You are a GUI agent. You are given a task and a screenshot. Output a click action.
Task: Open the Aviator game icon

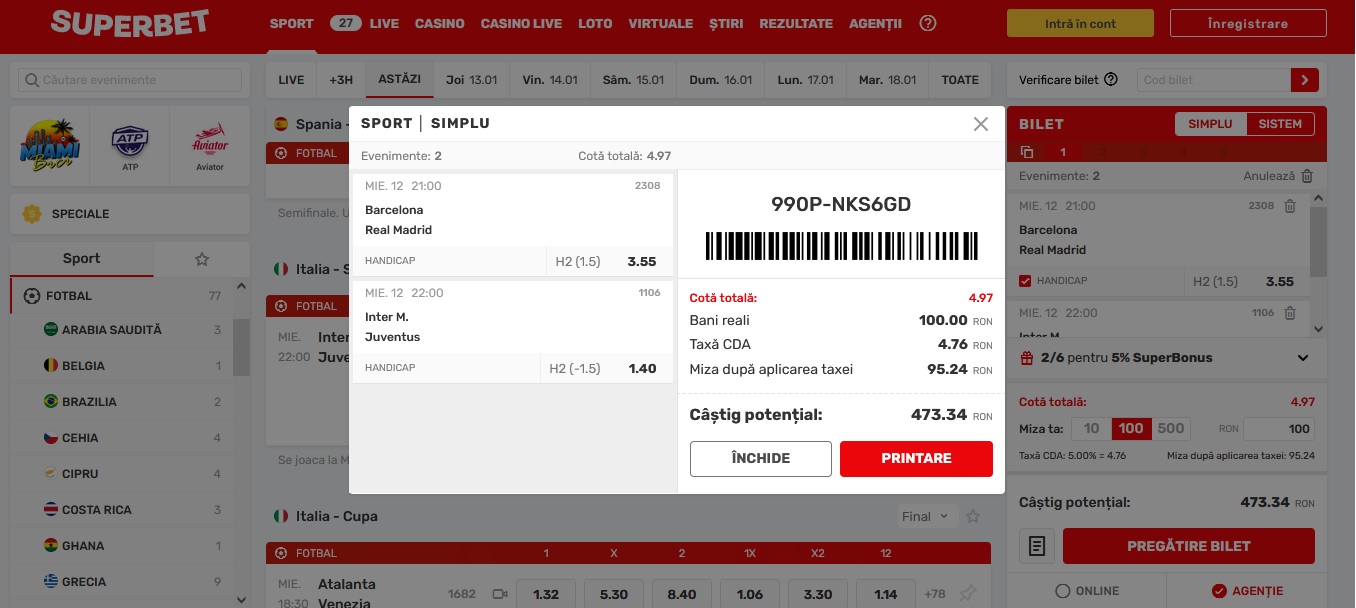click(x=210, y=145)
